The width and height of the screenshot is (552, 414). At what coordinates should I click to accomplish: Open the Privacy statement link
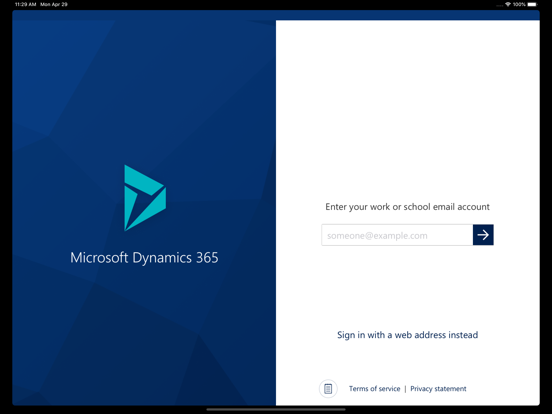(x=438, y=389)
